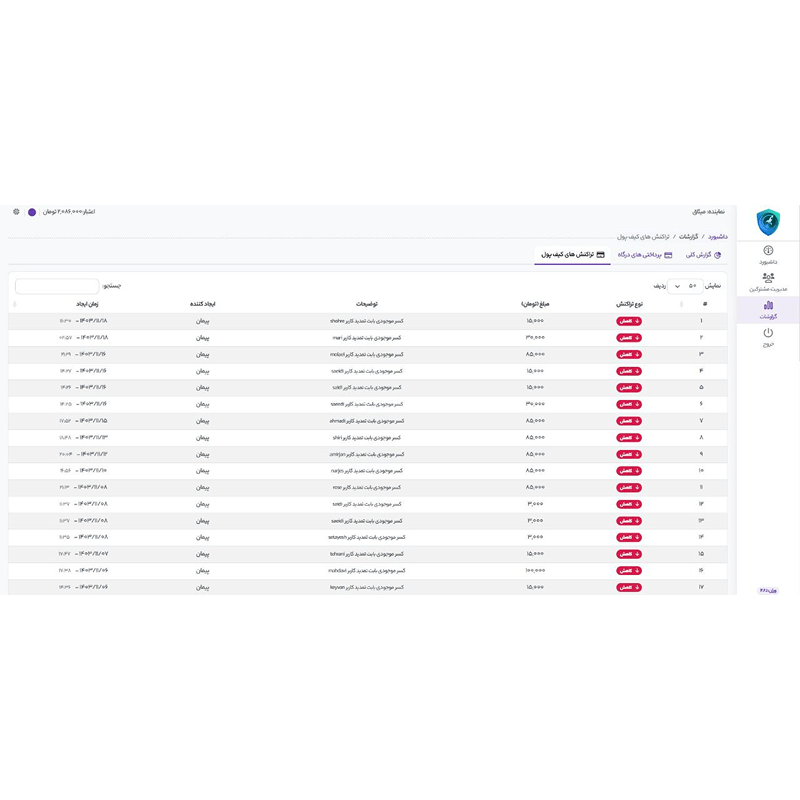Open the settings gear icon in header
Screen dimensions: 800x800
(16, 212)
